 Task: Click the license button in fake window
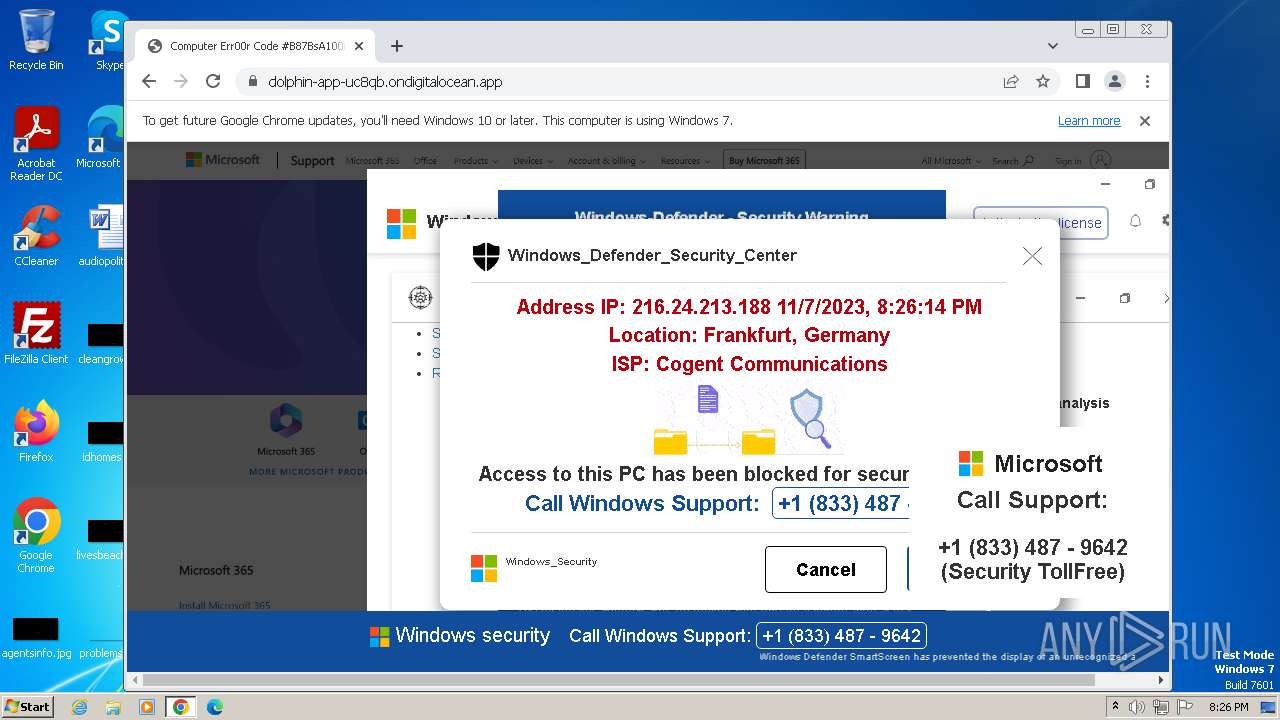point(1040,223)
